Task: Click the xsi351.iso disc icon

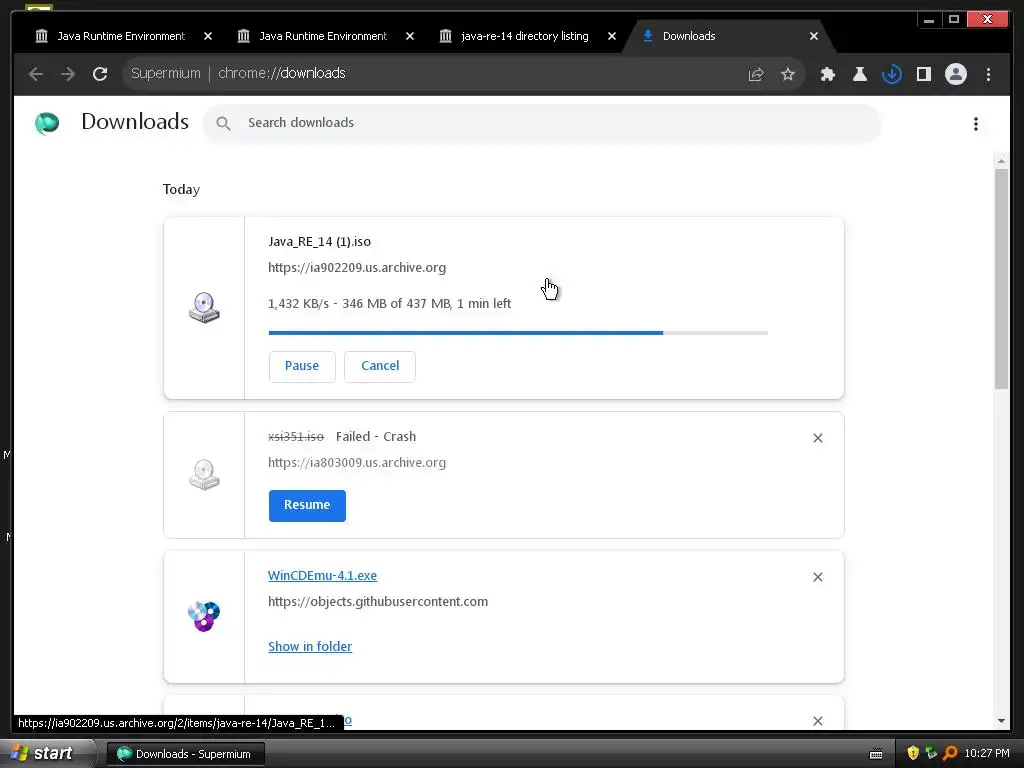Action: point(204,474)
